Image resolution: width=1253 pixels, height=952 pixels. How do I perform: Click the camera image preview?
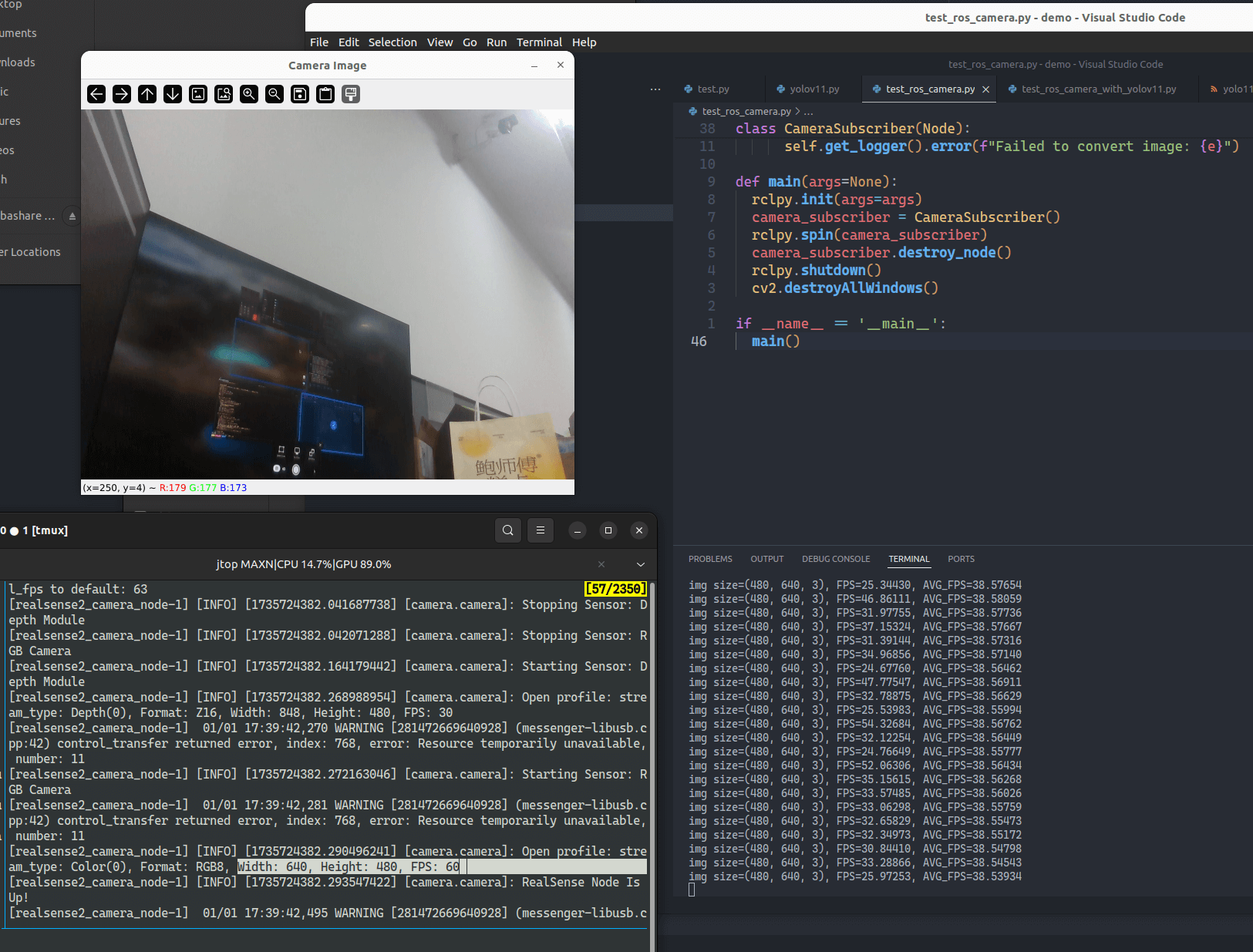click(328, 294)
